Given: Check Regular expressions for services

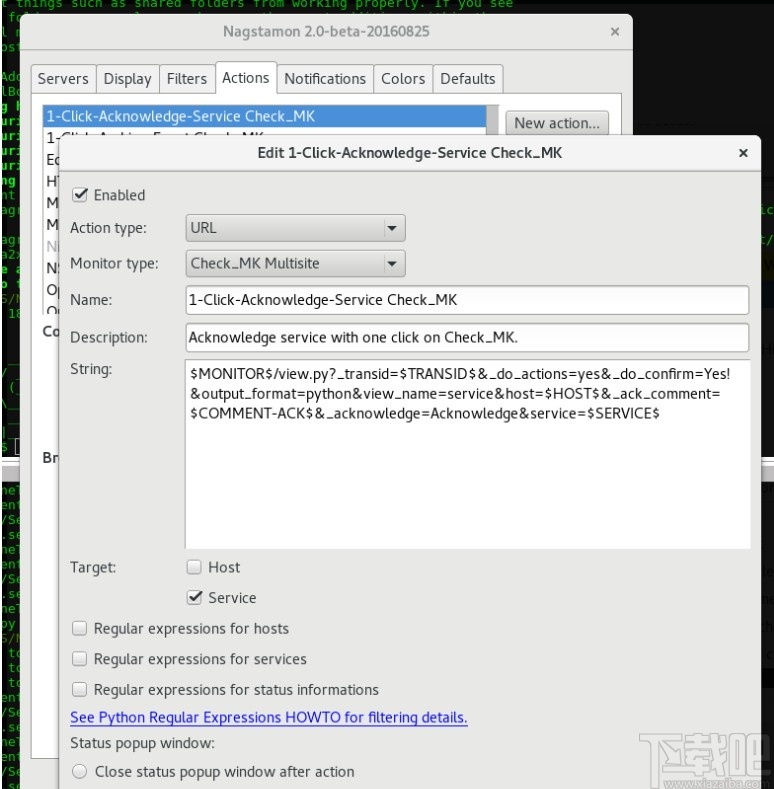Looking at the screenshot, I should [80, 659].
